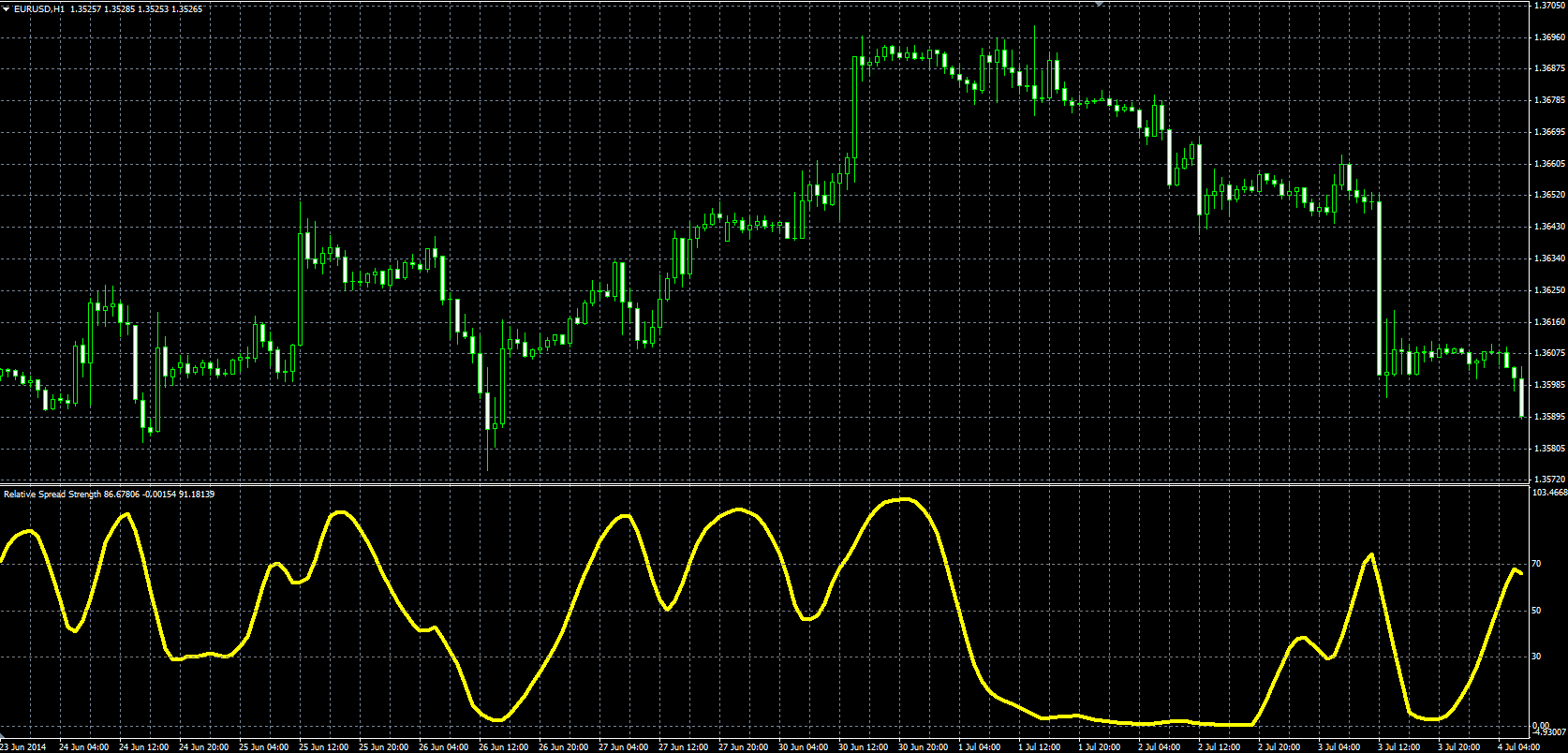
Task: Click the 27 Jun 20:00 time label
Action: [744, 747]
